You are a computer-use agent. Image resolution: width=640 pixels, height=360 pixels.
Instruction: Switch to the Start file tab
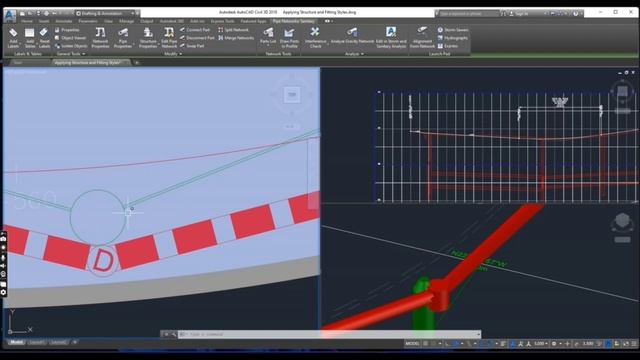coord(18,63)
